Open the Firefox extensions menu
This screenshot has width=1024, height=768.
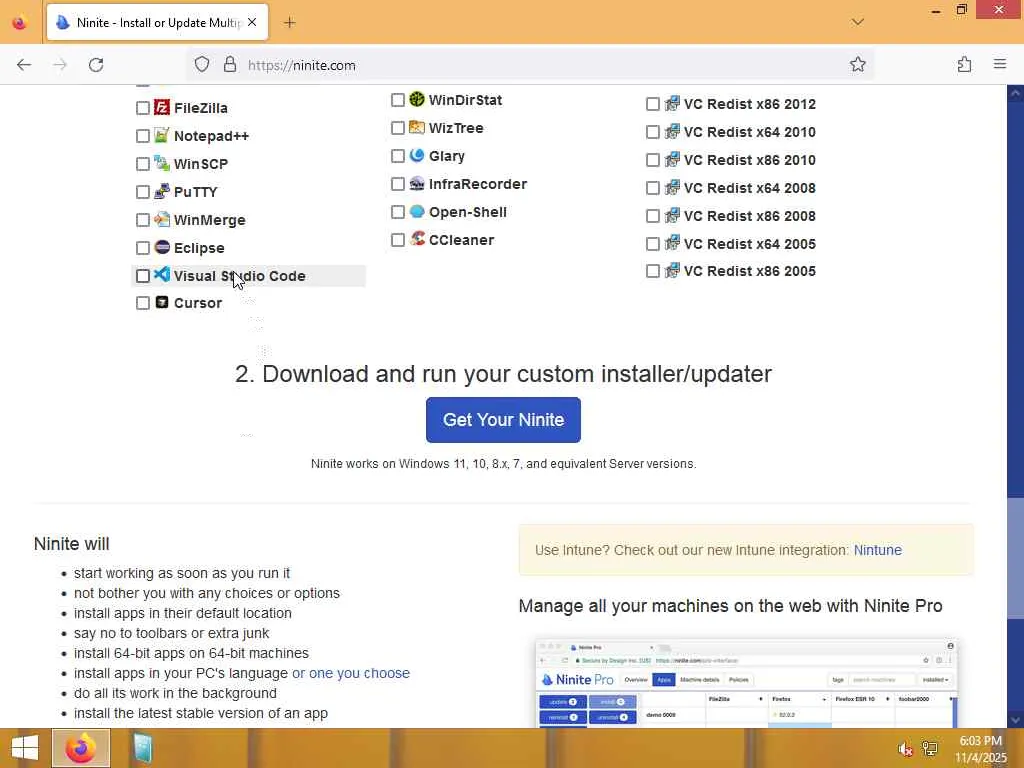click(x=964, y=64)
